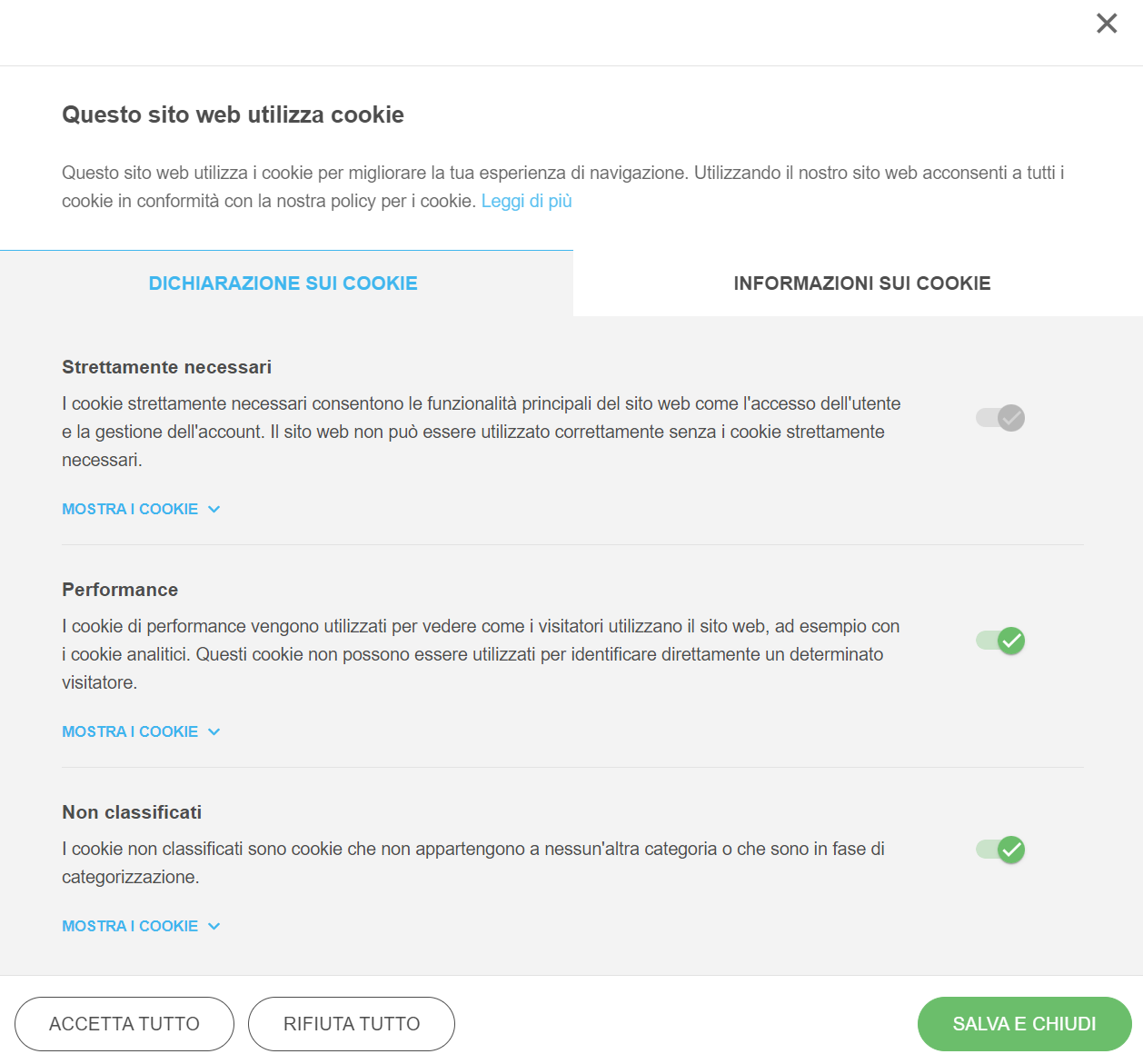The height and width of the screenshot is (1064, 1143).
Task: Close the cookie dialog with the X icon
Action: [1107, 24]
